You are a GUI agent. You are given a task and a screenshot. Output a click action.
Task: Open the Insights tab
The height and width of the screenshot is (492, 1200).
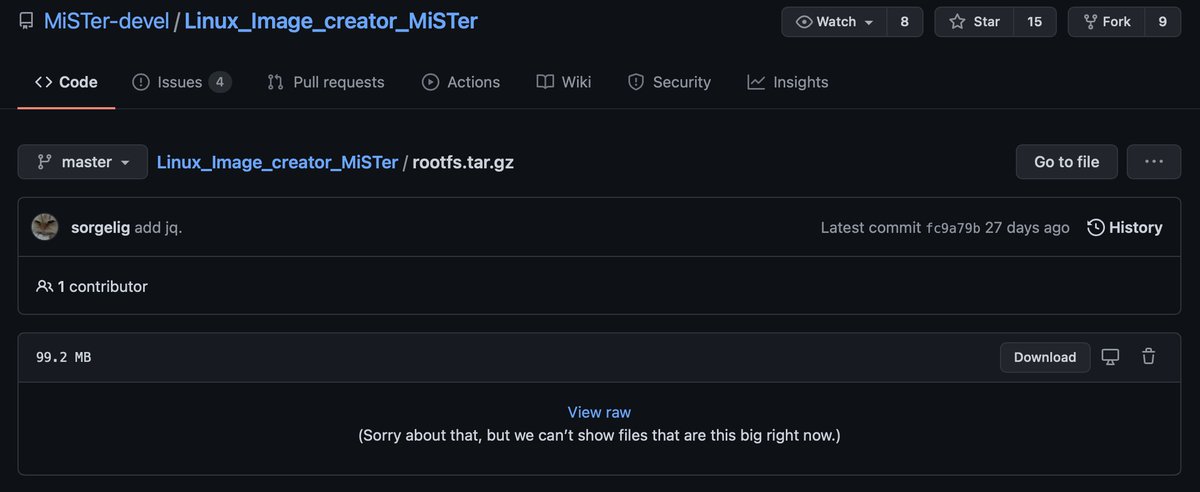(x=788, y=82)
